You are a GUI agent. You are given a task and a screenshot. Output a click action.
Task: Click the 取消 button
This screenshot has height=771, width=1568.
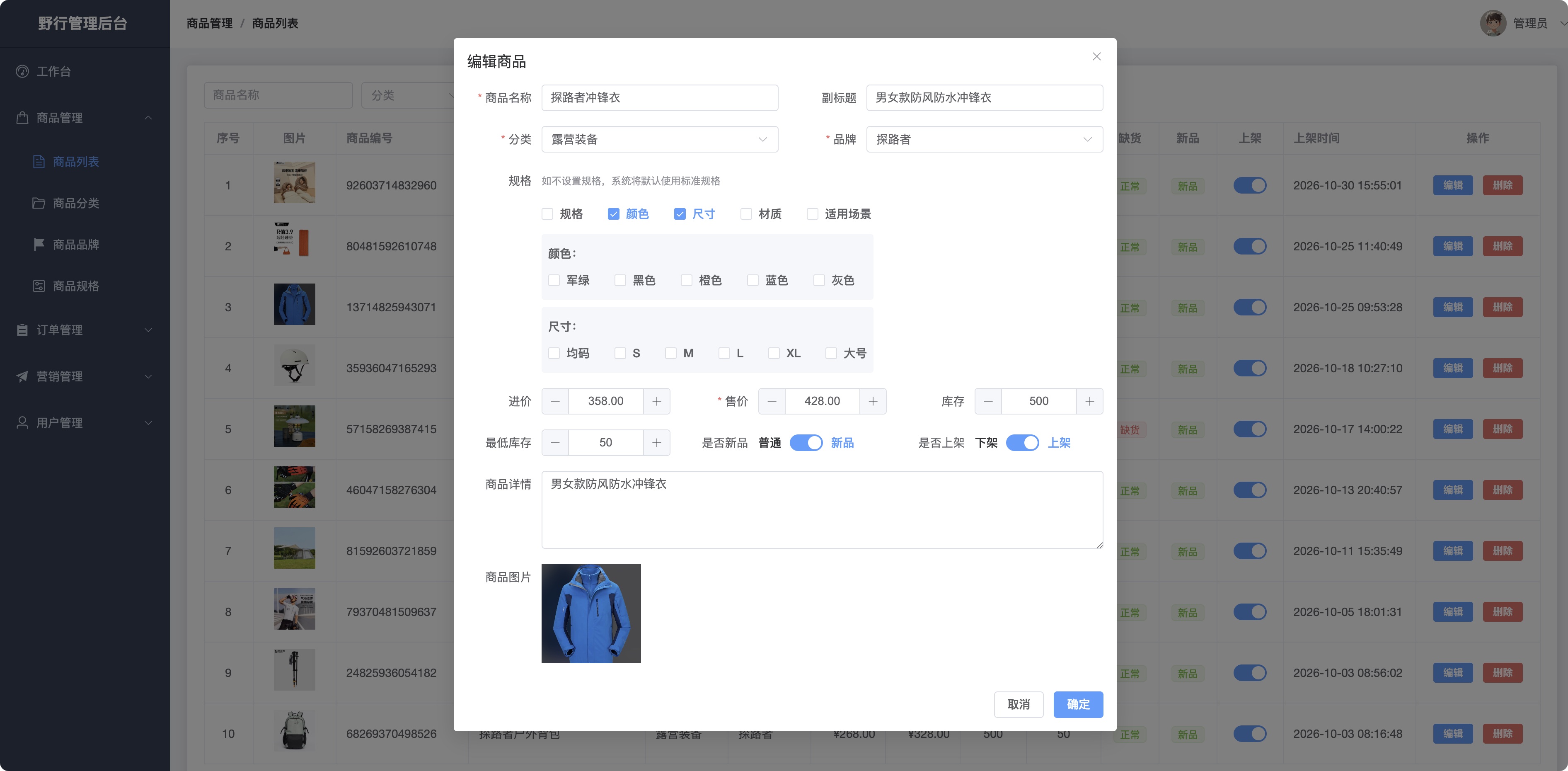coord(1019,704)
